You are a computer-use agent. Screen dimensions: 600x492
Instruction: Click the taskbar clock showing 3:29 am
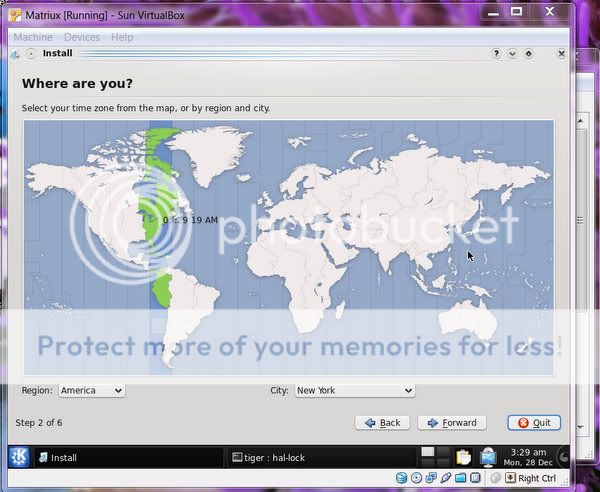click(x=528, y=457)
